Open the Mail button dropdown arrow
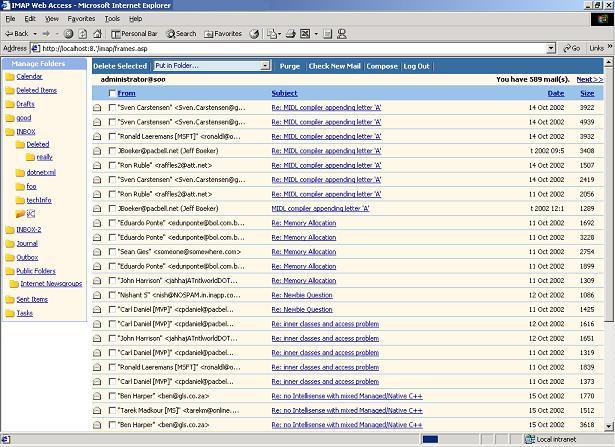The height and width of the screenshot is (447, 615). 279,34
